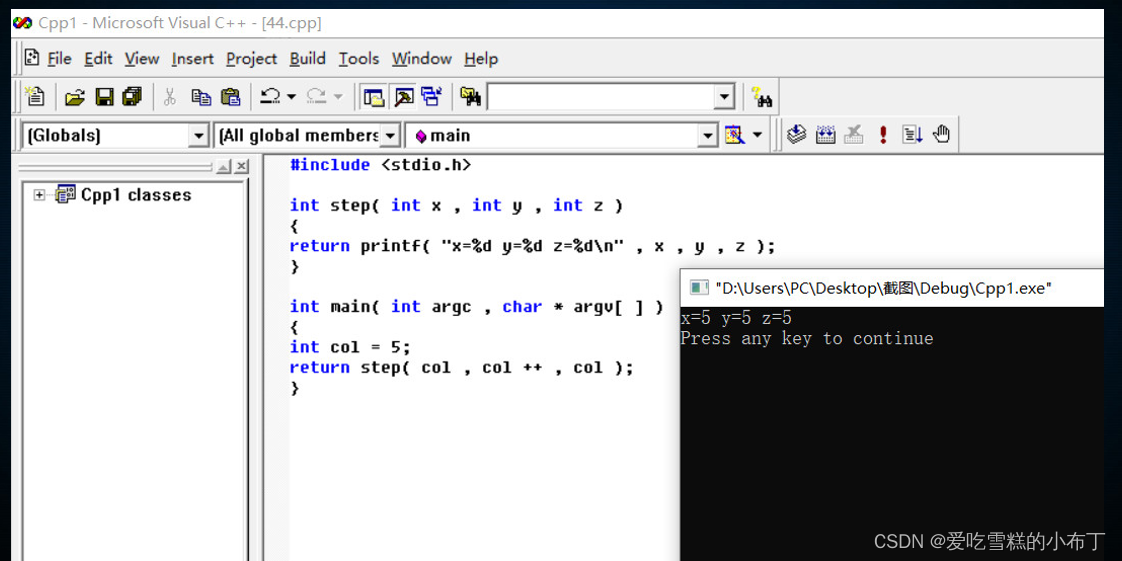Click the 'int step' function declaration line
Image resolution: width=1122 pixels, height=561 pixels.
point(457,205)
